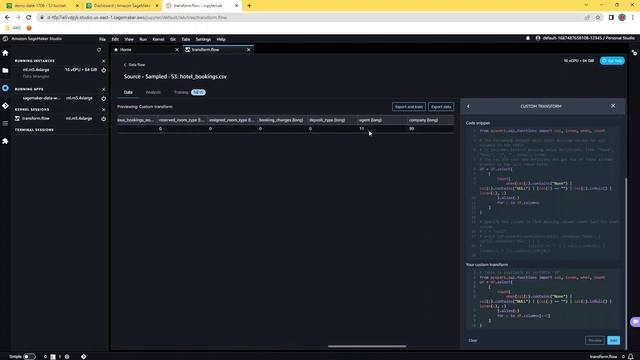Close the Custom Transform panel
This screenshot has height=360, width=640.
pos(613,106)
